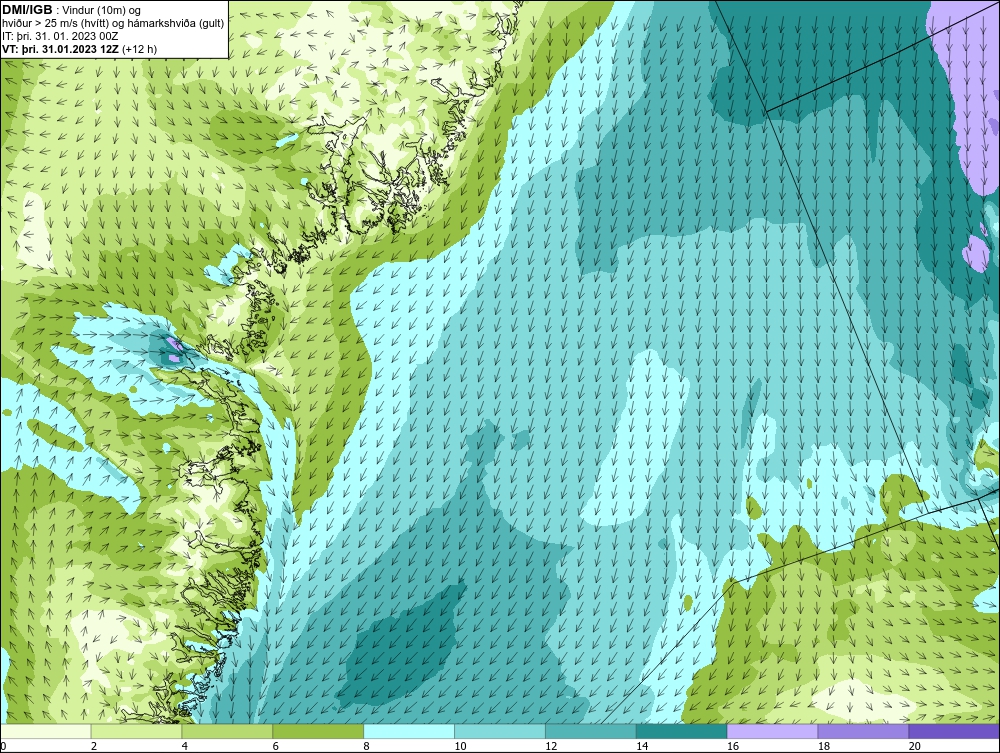Click the 'IT: þri. 31. 01. 2023 00Z' line

click(x=59, y=36)
